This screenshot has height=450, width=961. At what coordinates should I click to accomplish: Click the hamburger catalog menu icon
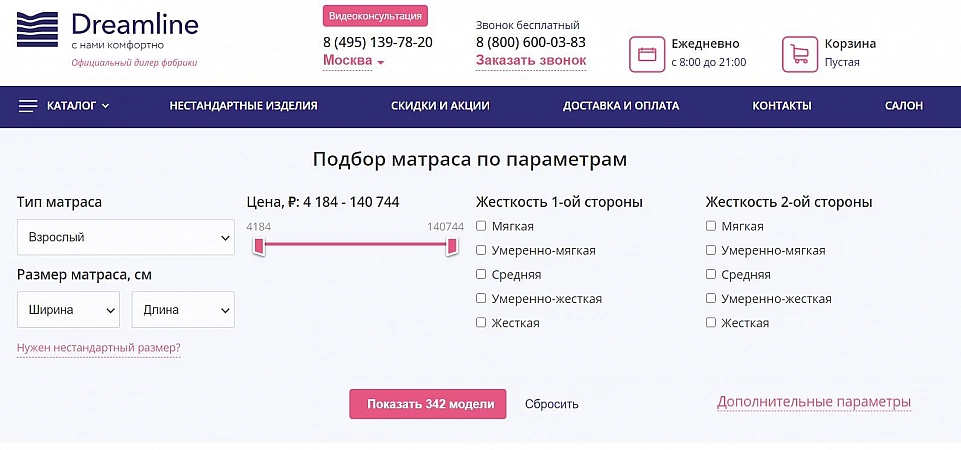tap(28, 106)
